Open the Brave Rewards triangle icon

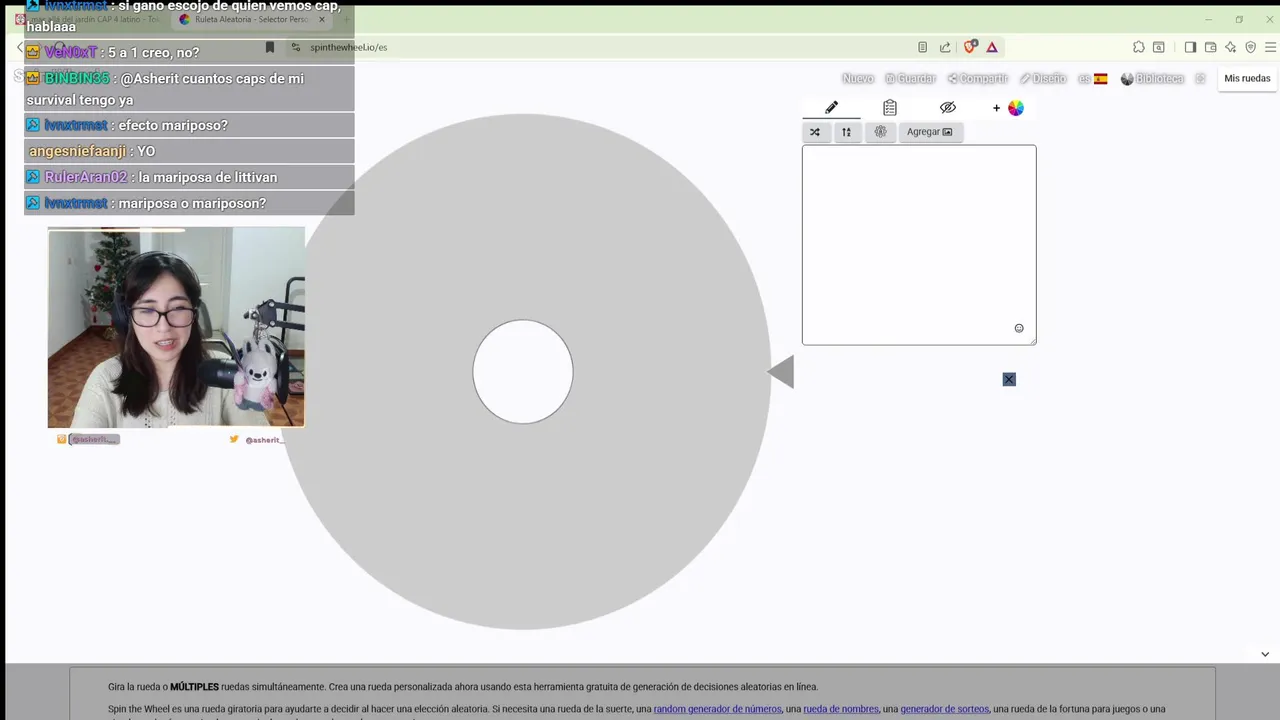coord(992,47)
